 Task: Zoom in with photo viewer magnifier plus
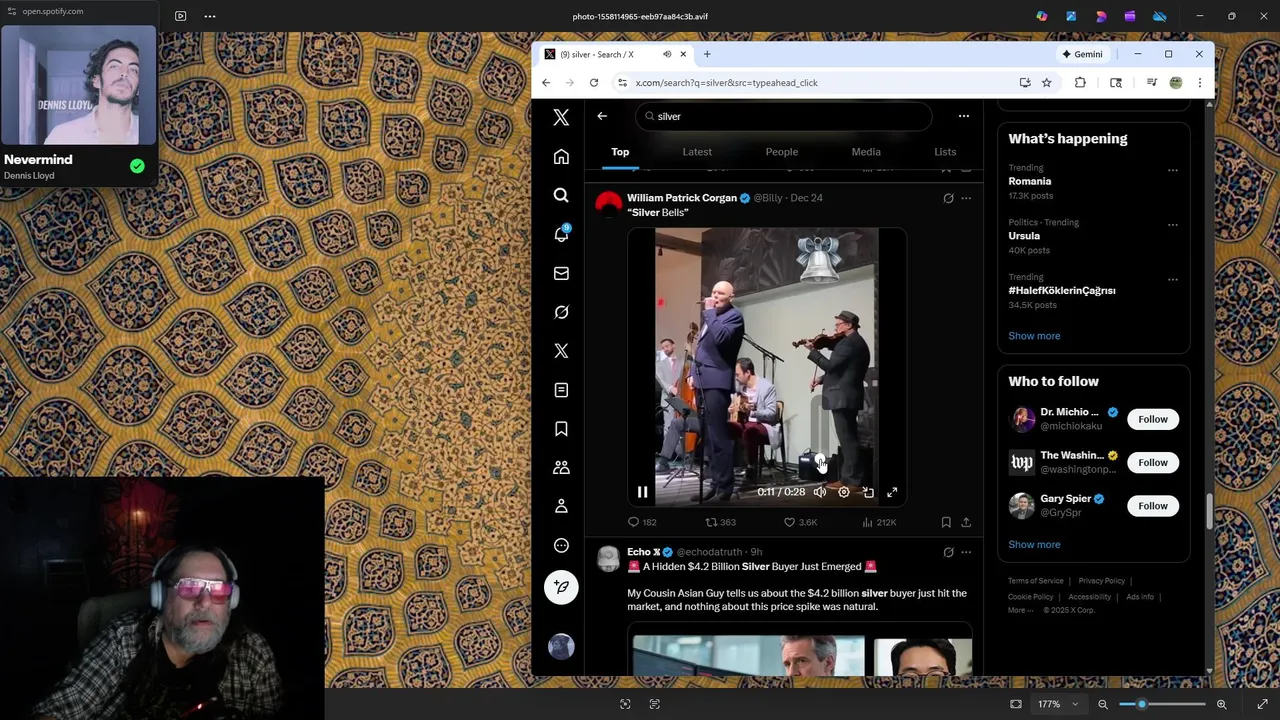pyautogui.click(x=1222, y=704)
